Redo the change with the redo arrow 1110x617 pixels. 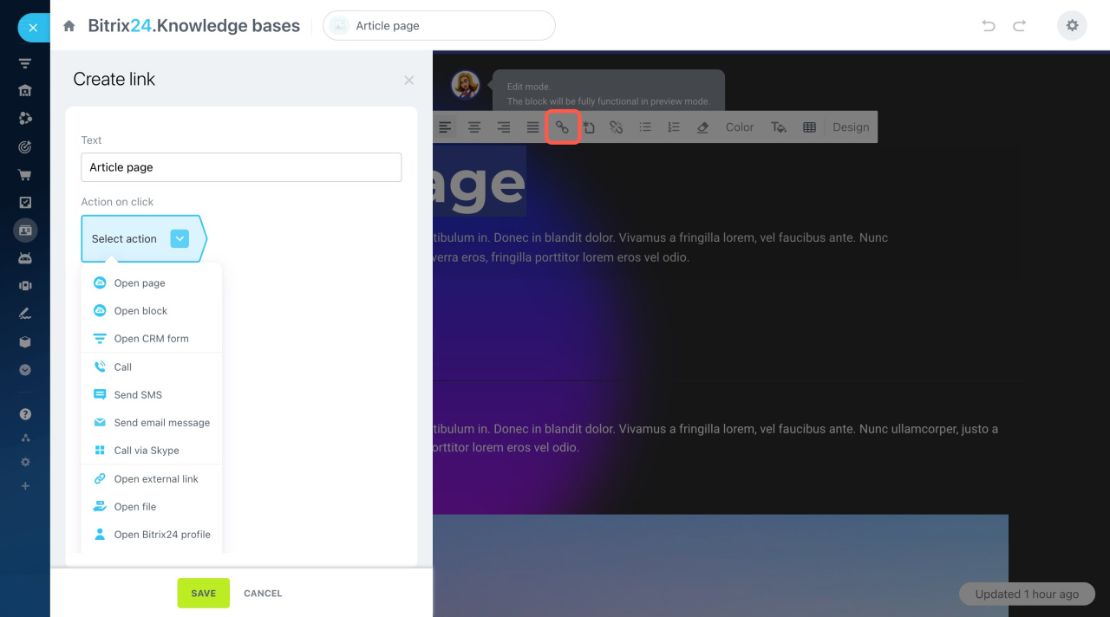point(1019,26)
